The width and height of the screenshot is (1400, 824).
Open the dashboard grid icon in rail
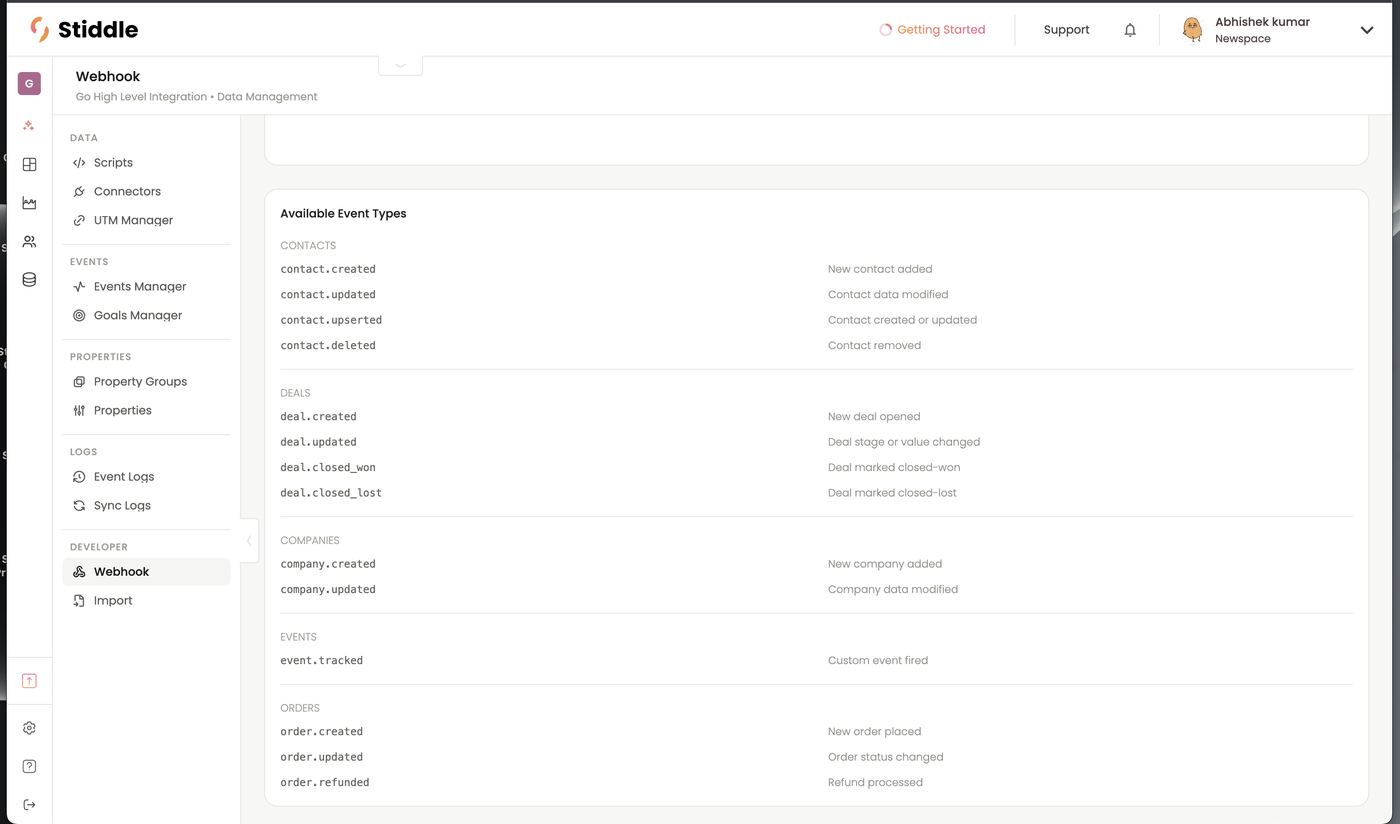pyautogui.click(x=29, y=164)
